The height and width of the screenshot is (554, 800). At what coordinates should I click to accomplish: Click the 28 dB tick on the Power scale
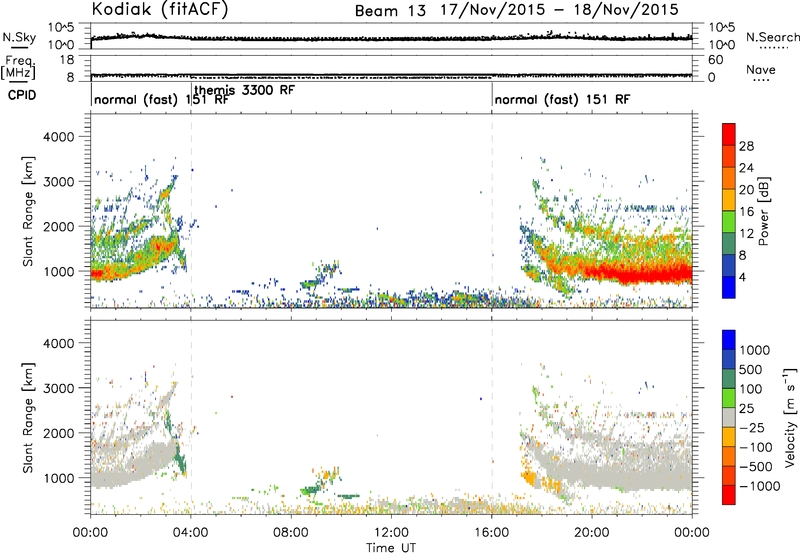(746, 146)
